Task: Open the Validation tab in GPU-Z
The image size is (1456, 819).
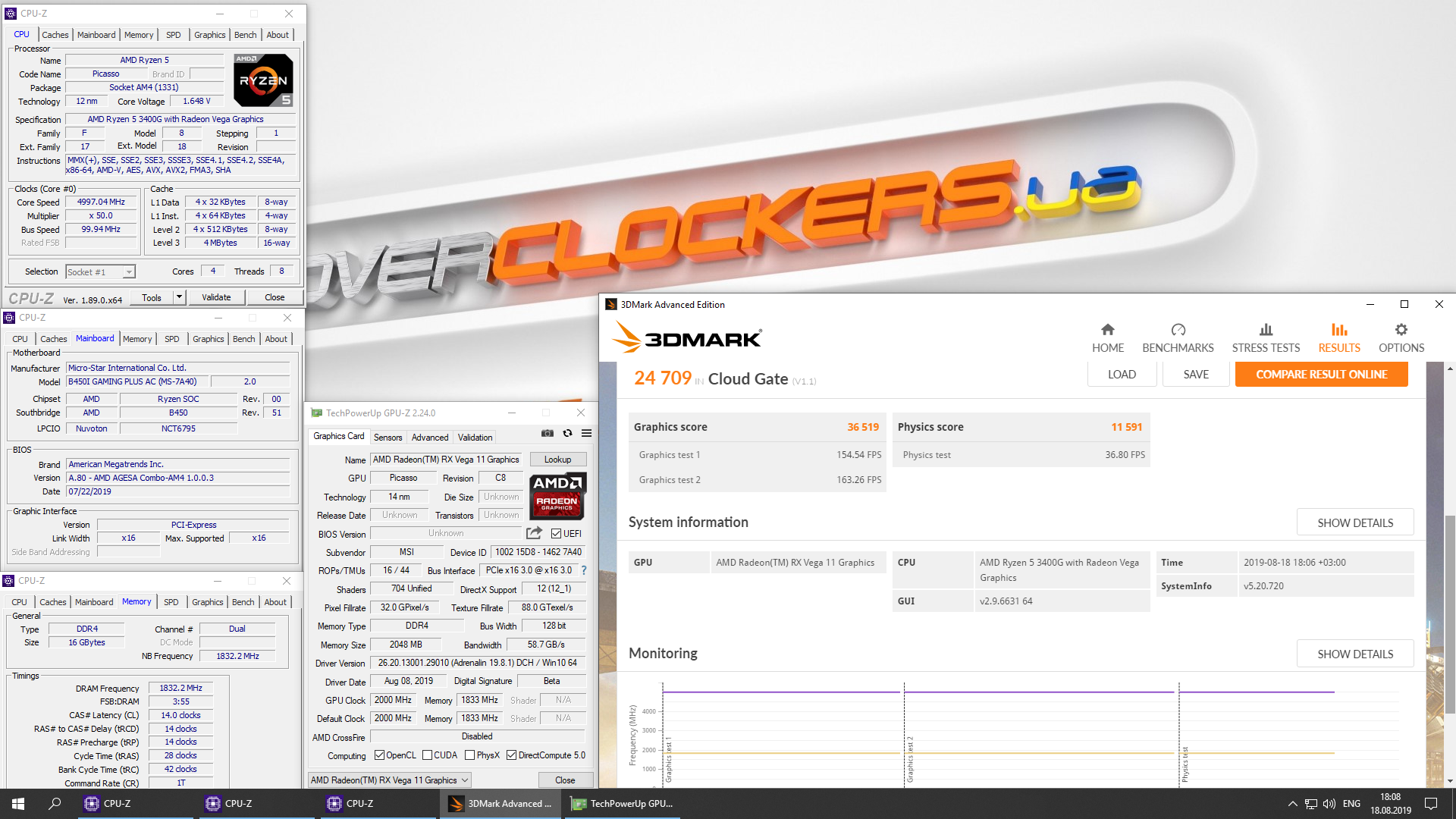Action: 475,437
